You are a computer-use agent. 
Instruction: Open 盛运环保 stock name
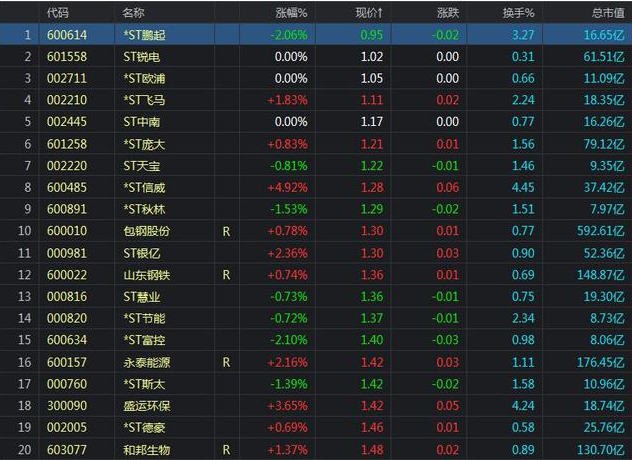[147, 406]
